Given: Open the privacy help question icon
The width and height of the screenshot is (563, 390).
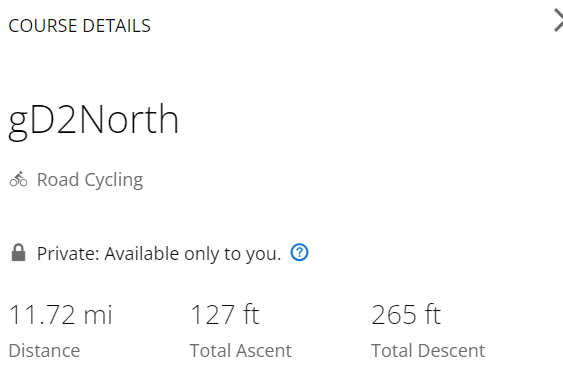Looking at the screenshot, I should point(299,252).
